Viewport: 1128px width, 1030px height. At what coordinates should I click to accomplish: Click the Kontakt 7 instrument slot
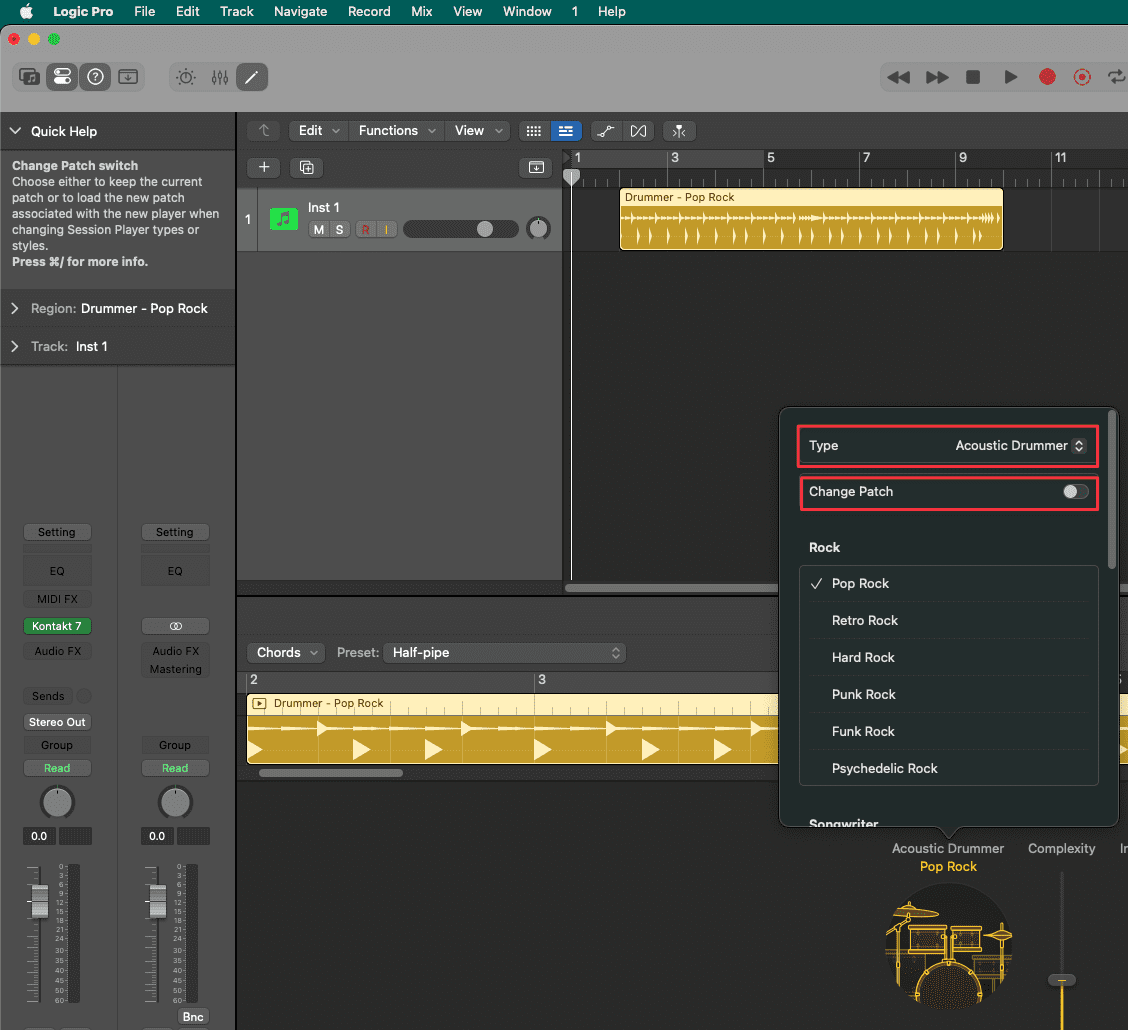[57, 626]
